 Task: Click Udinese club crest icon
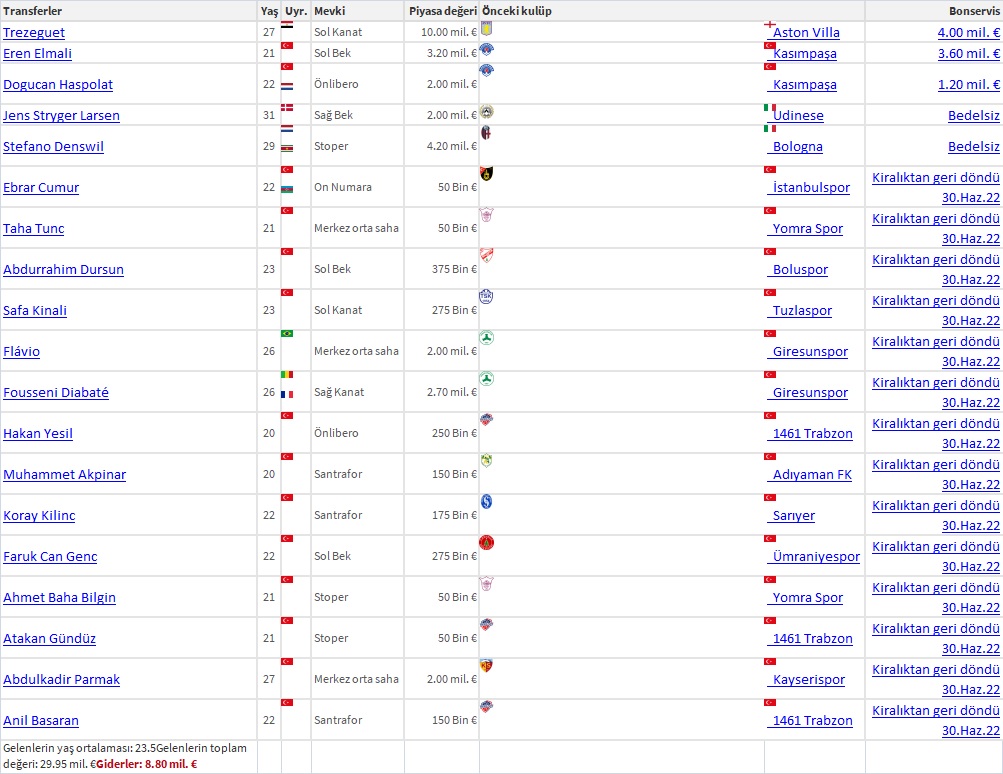[486, 111]
